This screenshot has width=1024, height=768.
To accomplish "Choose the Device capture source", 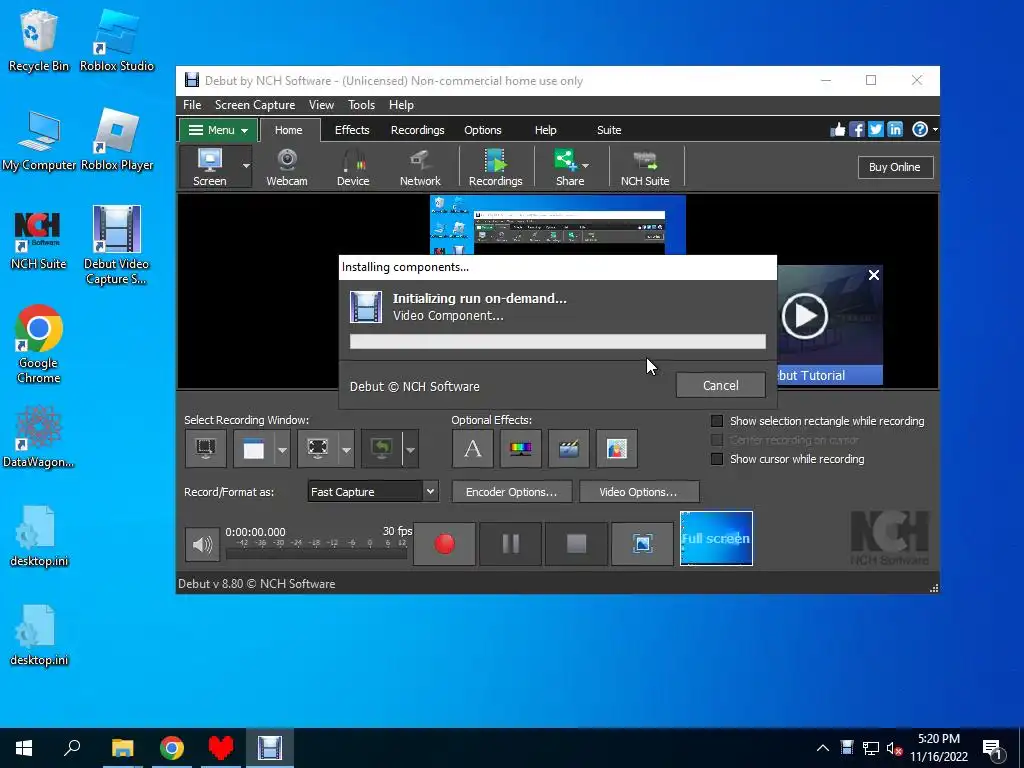I will pyautogui.click(x=353, y=167).
